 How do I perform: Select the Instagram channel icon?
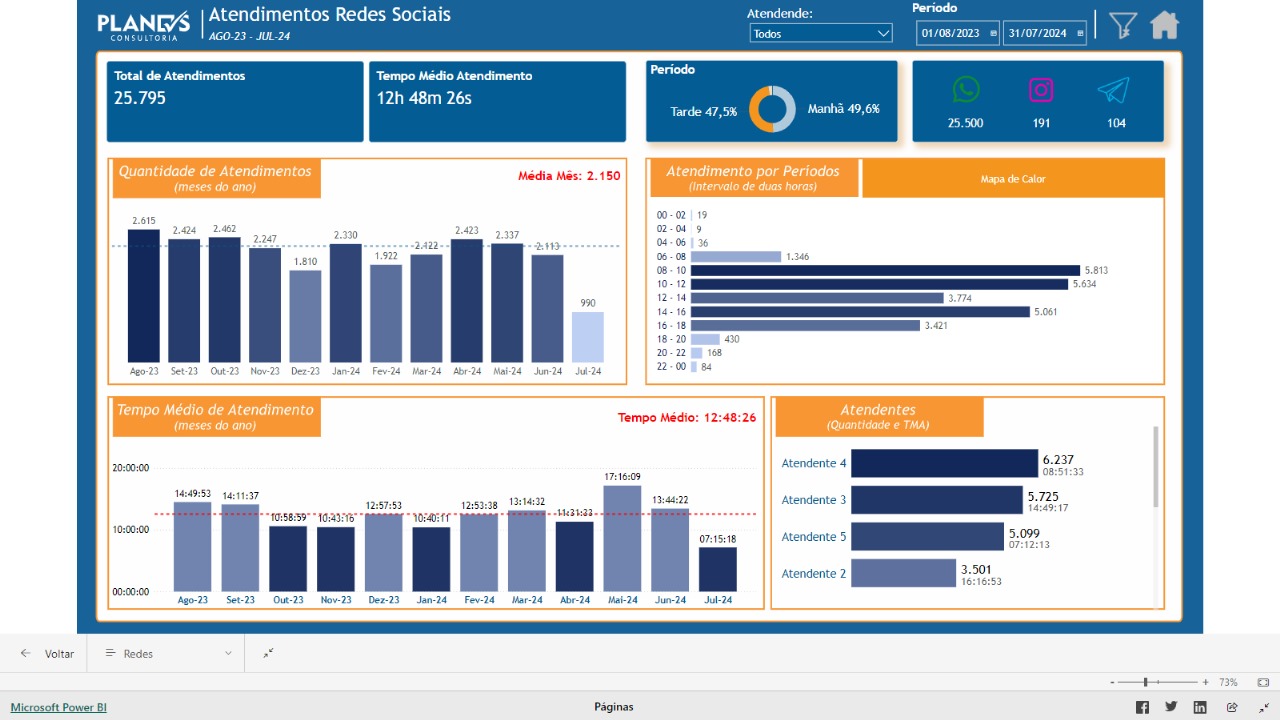1041,90
